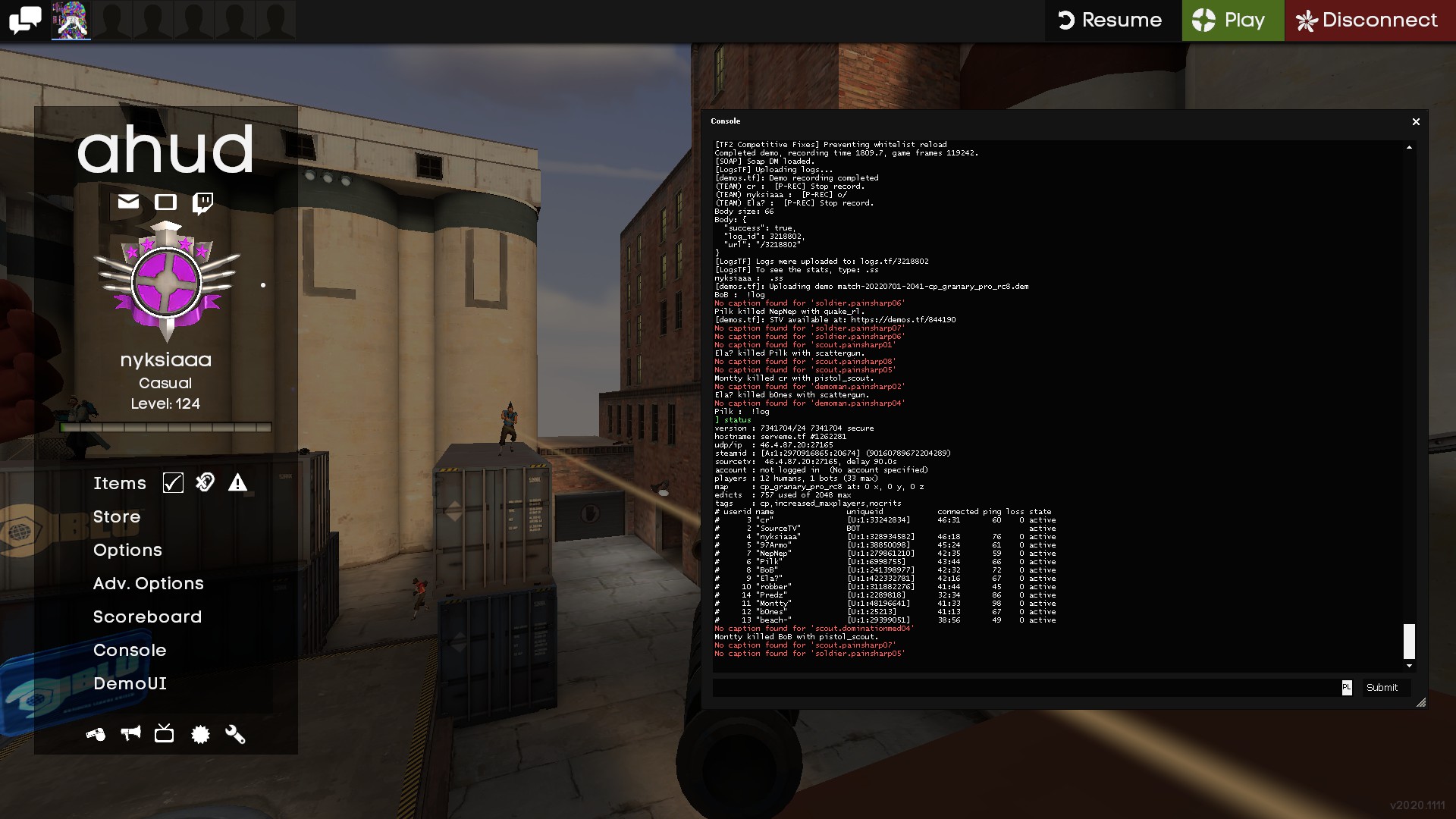This screenshot has width=1456, height=819.
Task: Click the last empty party member slot
Action: tap(276, 20)
